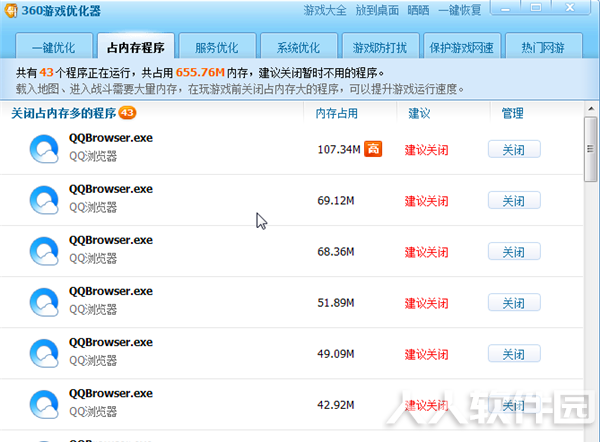
Task: Click QQBrowser.exe name in the 51.89M row
Action: pos(111,291)
